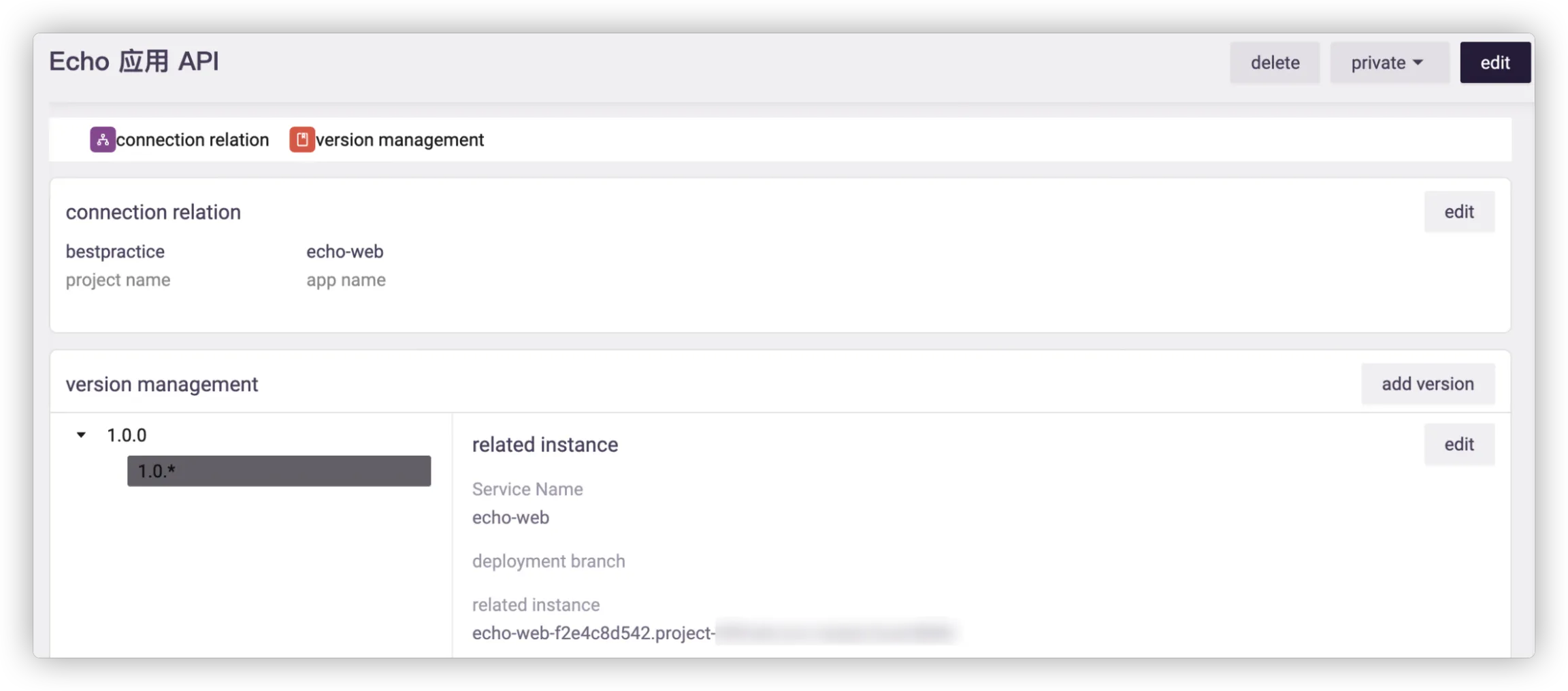Image resolution: width=1568 pixels, height=691 pixels.
Task: Click the add version button
Action: tap(1427, 384)
